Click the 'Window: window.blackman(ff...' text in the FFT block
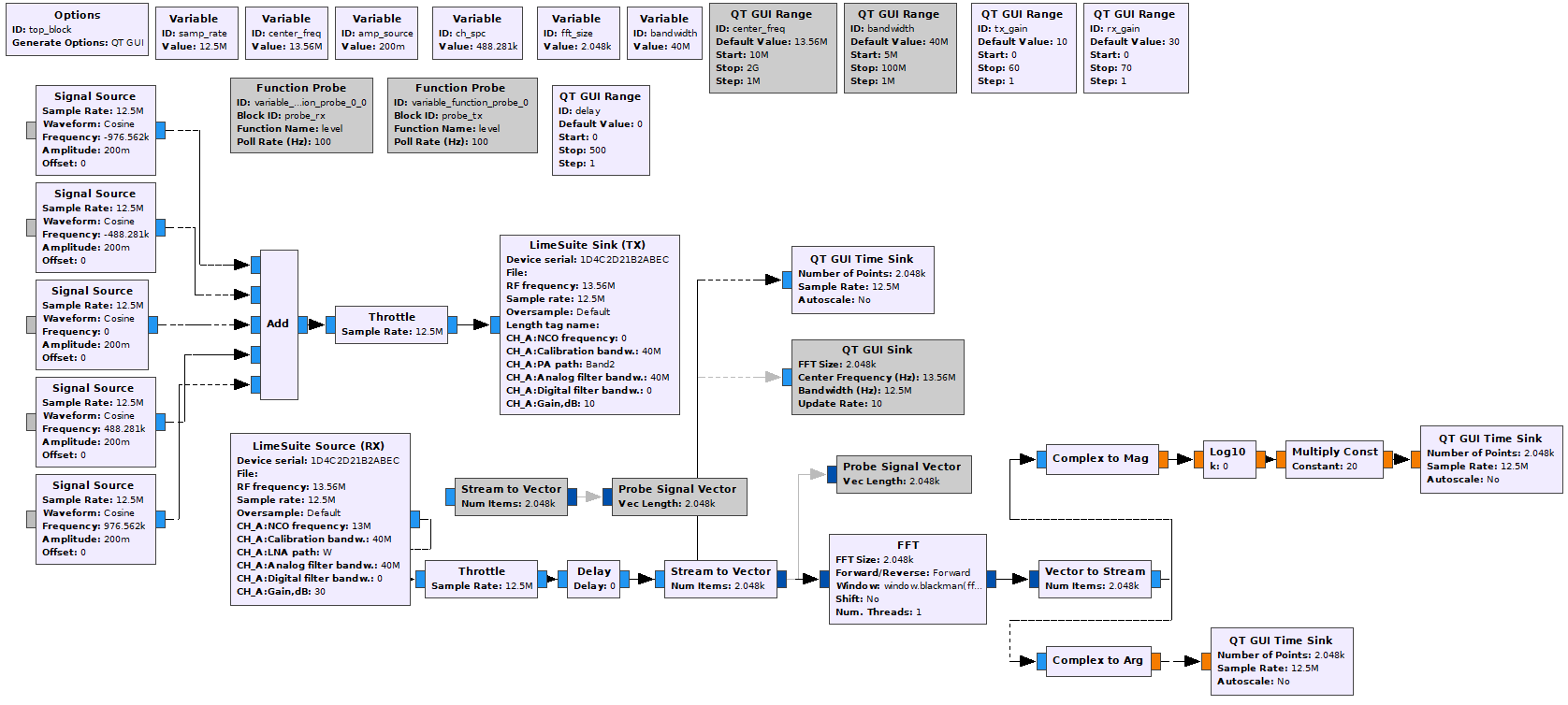Viewport: 1568px width, 705px height. [x=908, y=586]
